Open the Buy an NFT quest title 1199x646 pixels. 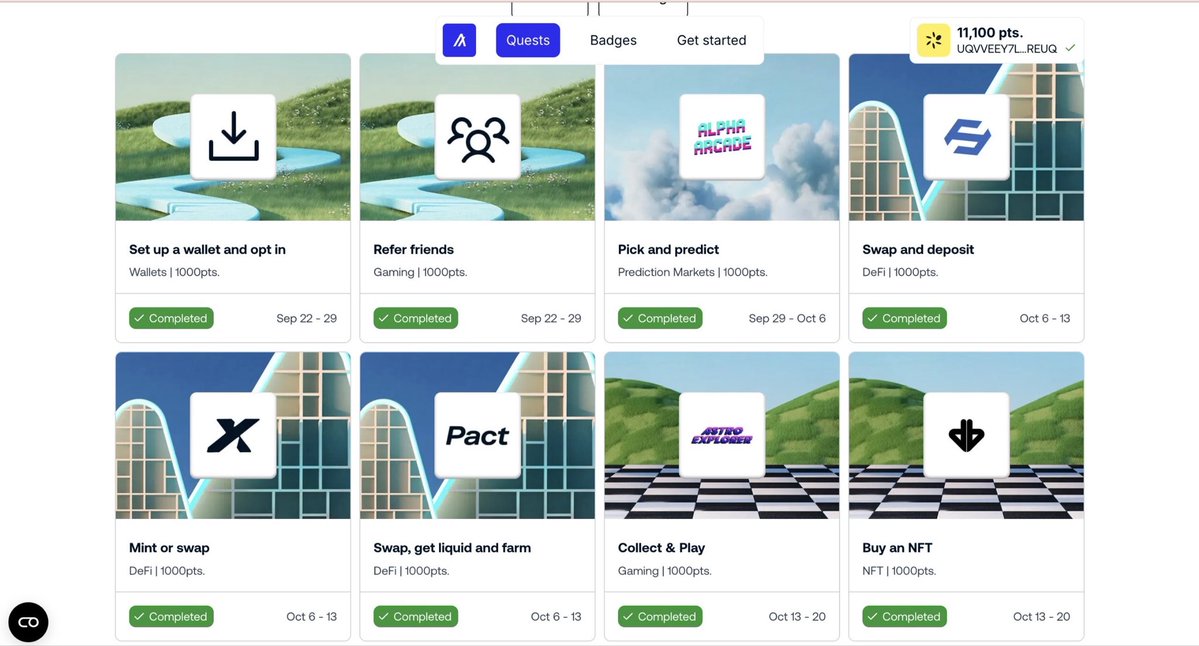[x=897, y=547]
